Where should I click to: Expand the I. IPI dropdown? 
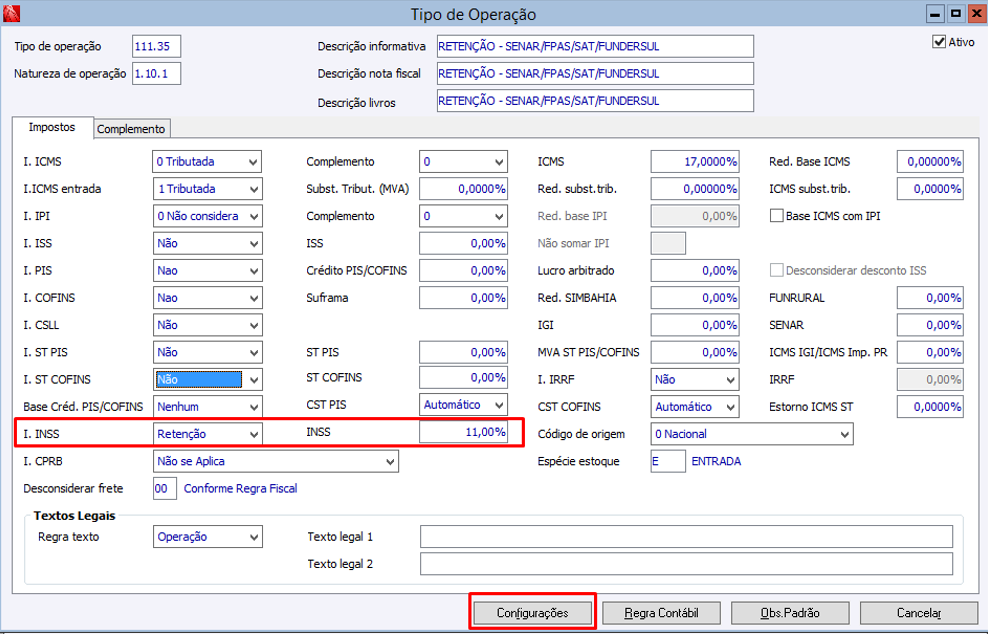207,216
